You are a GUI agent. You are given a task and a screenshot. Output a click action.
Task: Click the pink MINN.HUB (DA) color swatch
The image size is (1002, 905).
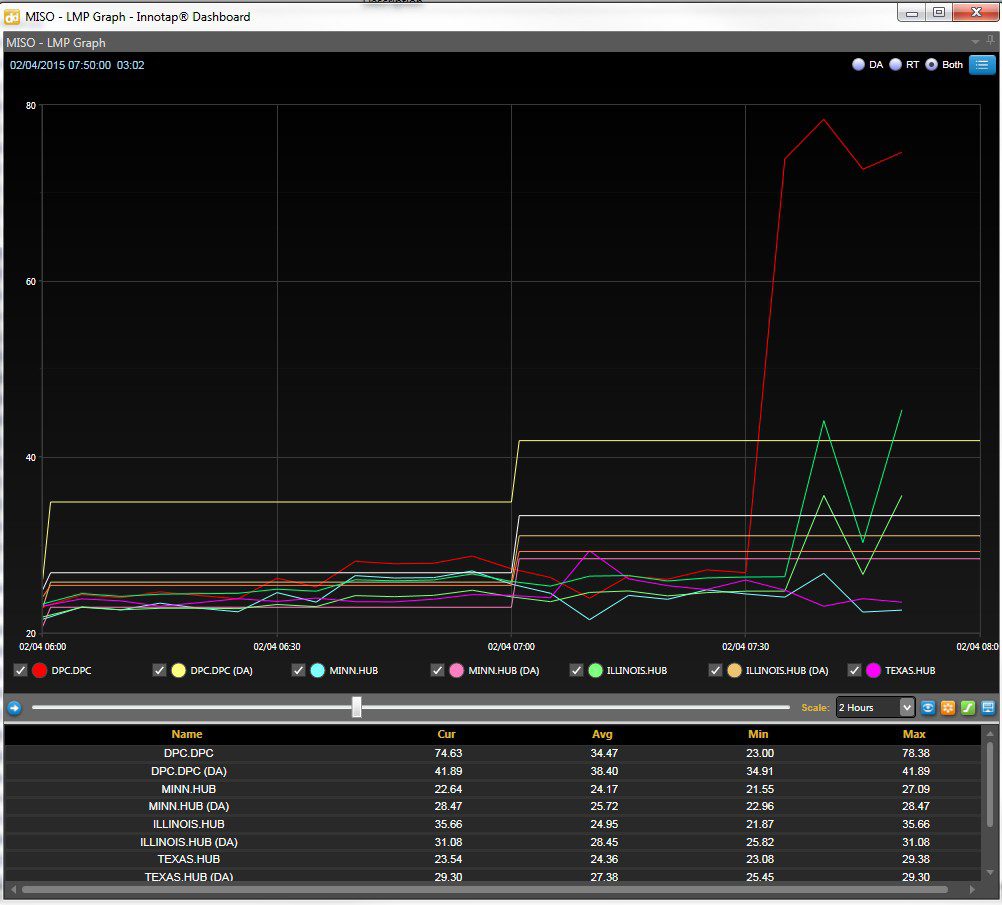(x=456, y=670)
